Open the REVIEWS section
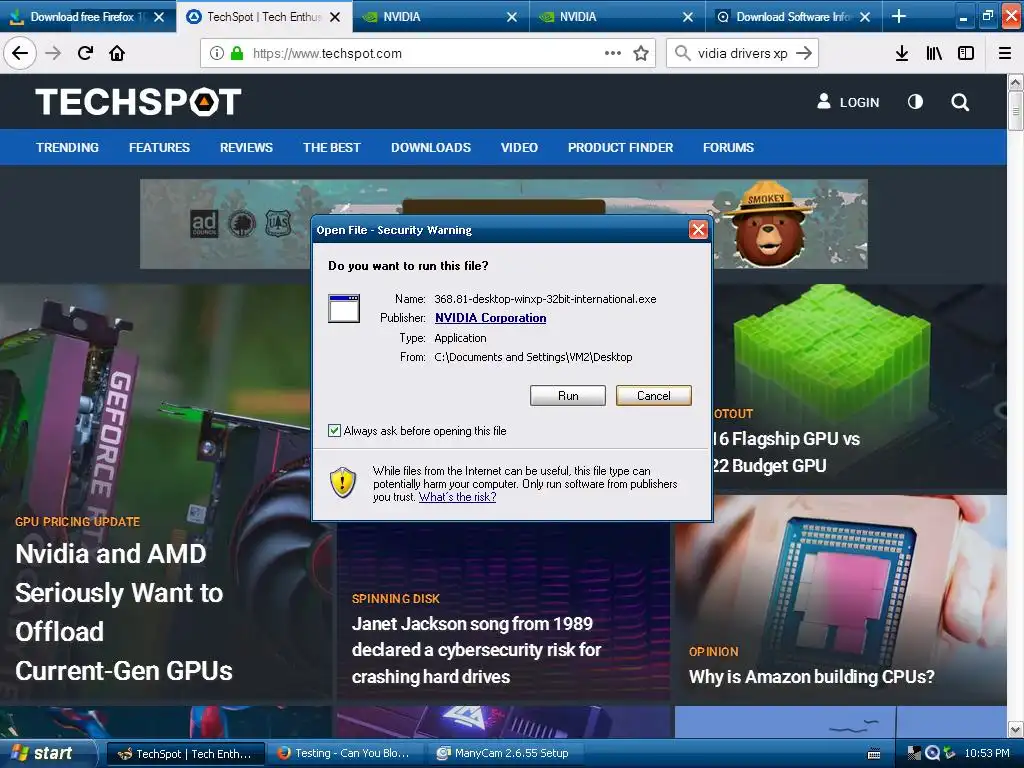The image size is (1024, 768). pos(246,148)
